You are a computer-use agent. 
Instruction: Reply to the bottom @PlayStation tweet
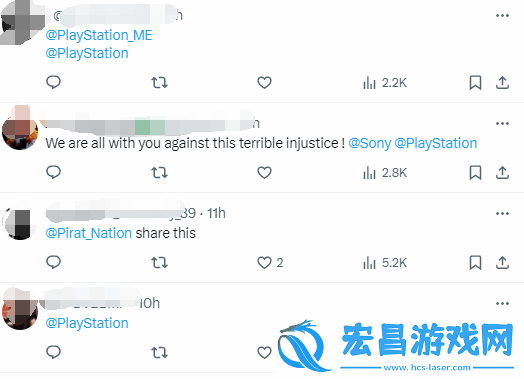(x=53, y=352)
